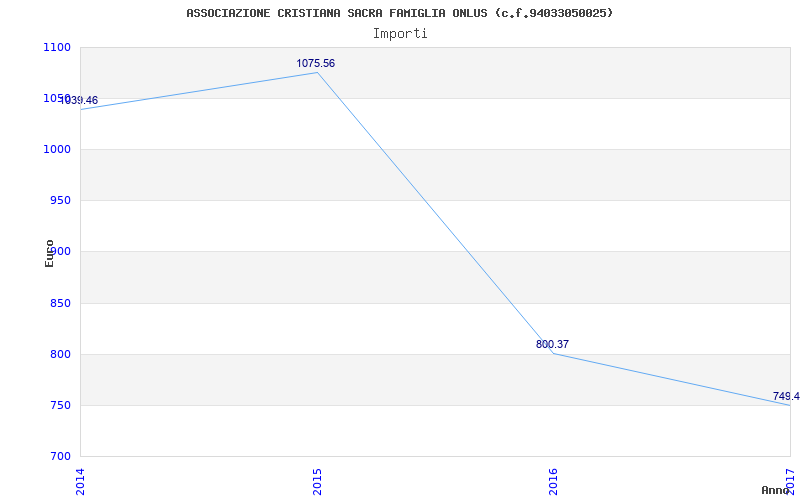Click the 2017 x-axis label
Screen dimensions: 800x500
(x=790, y=481)
